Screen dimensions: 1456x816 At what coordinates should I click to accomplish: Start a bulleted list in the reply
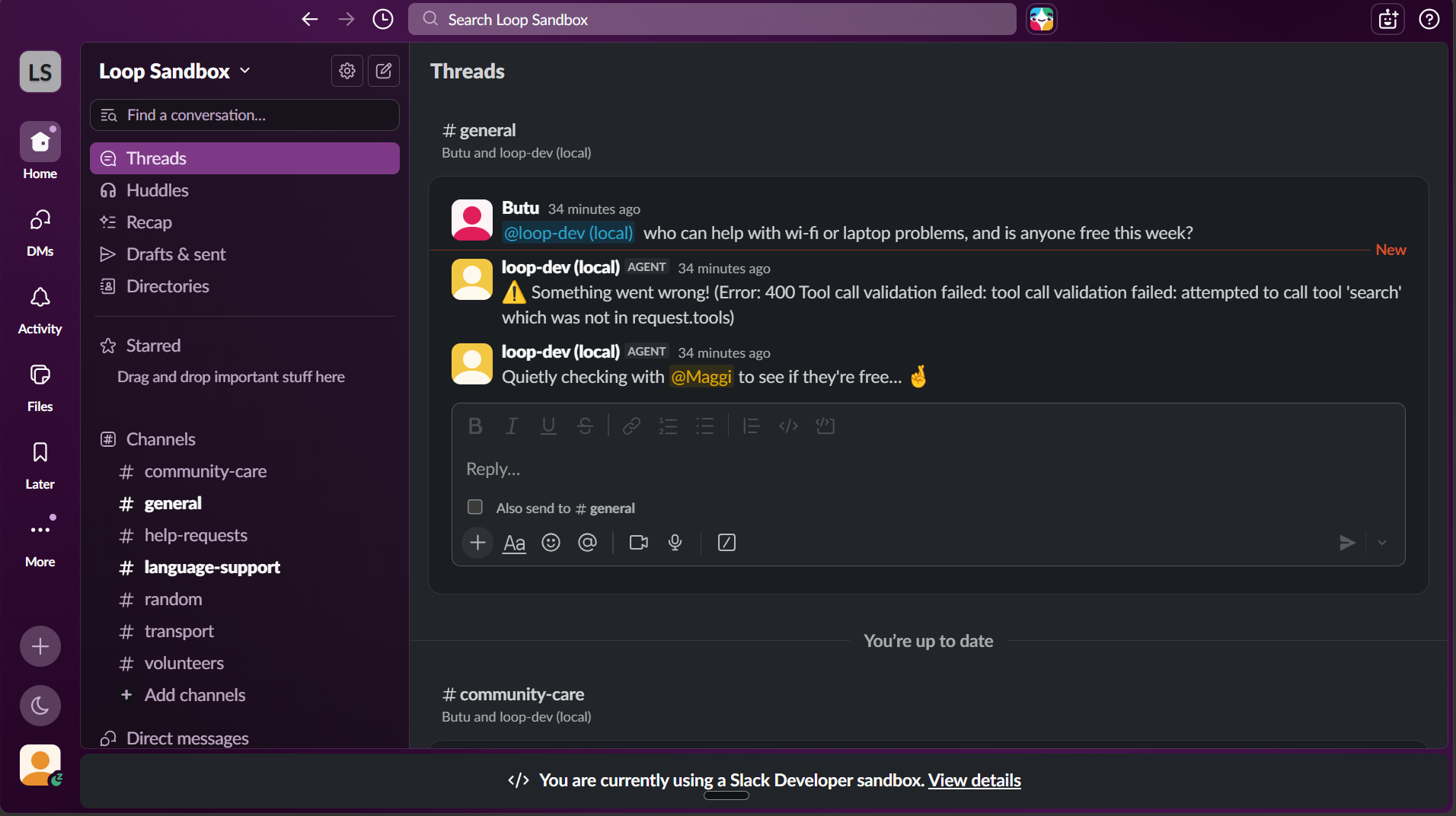point(704,426)
